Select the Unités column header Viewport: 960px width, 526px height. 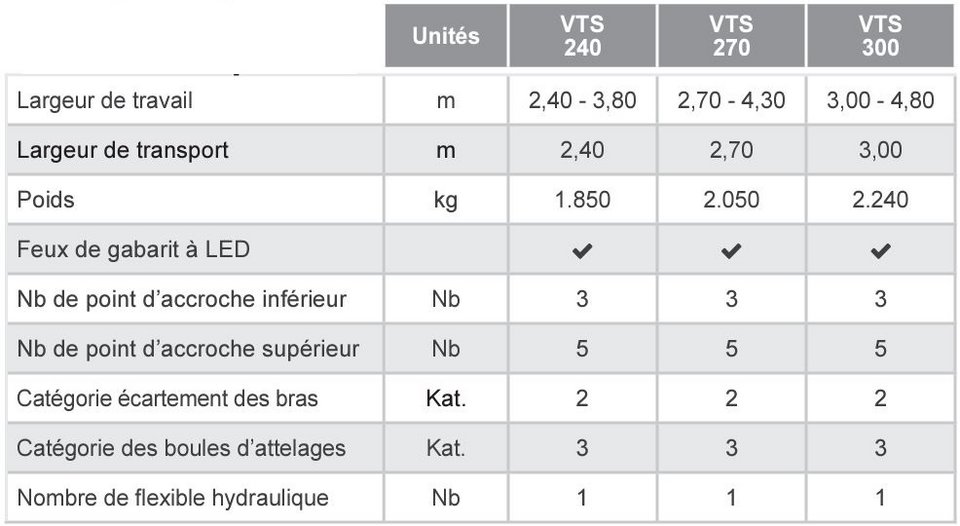pyautogui.click(x=446, y=36)
